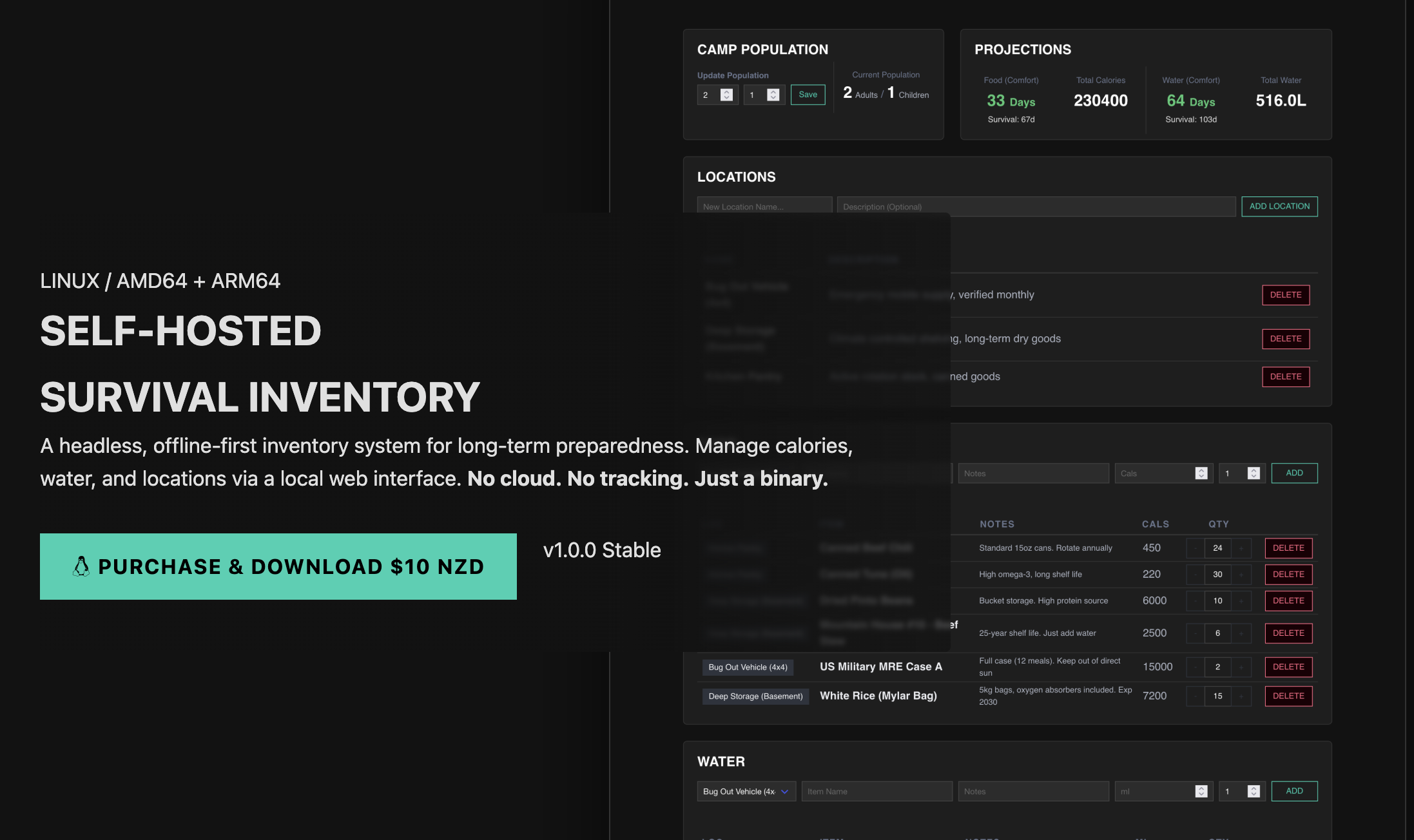Click the adults count stepper arrows
Image resolution: width=1414 pixels, height=840 pixels.
pos(726,95)
